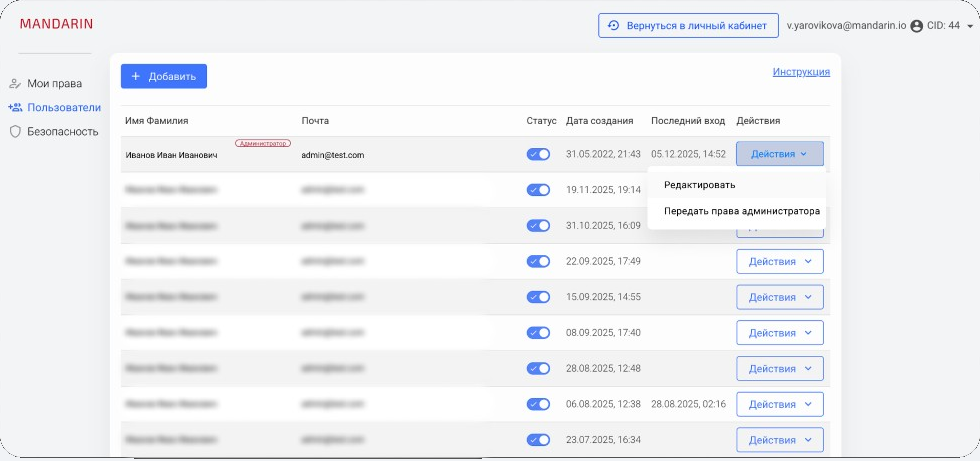This screenshot has height=461, width=980.
Task: Expand account menu arrow beside CID: 44
Action: pos(970,27)
